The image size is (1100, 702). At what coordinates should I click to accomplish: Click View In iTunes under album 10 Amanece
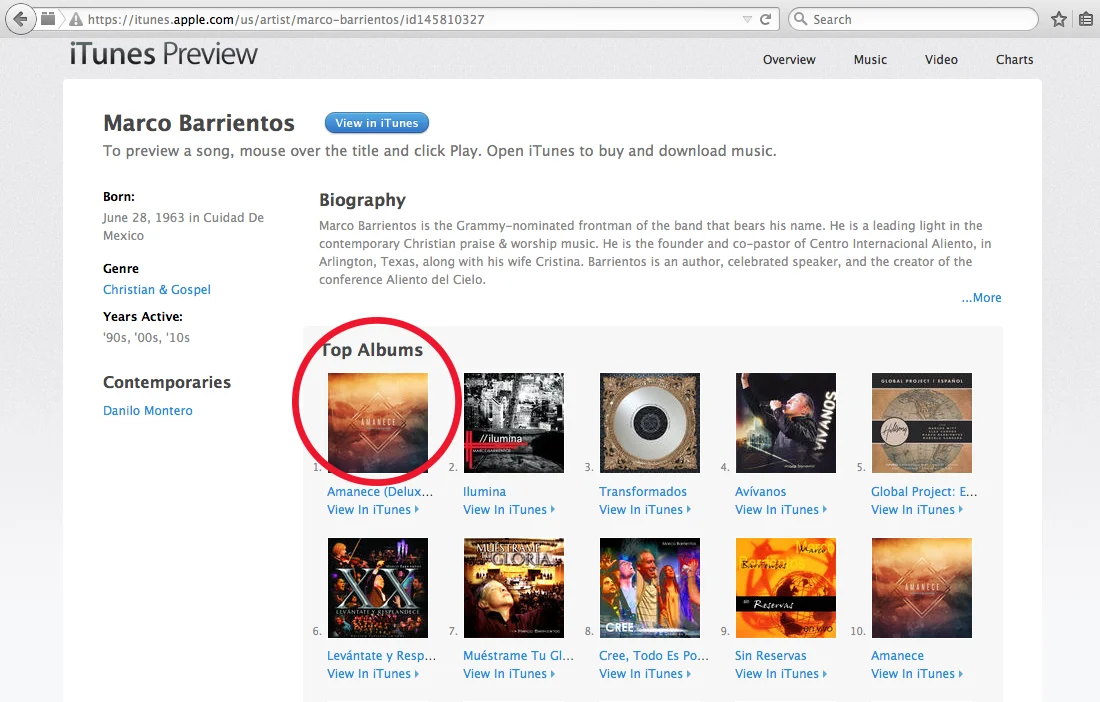point(917,674)
